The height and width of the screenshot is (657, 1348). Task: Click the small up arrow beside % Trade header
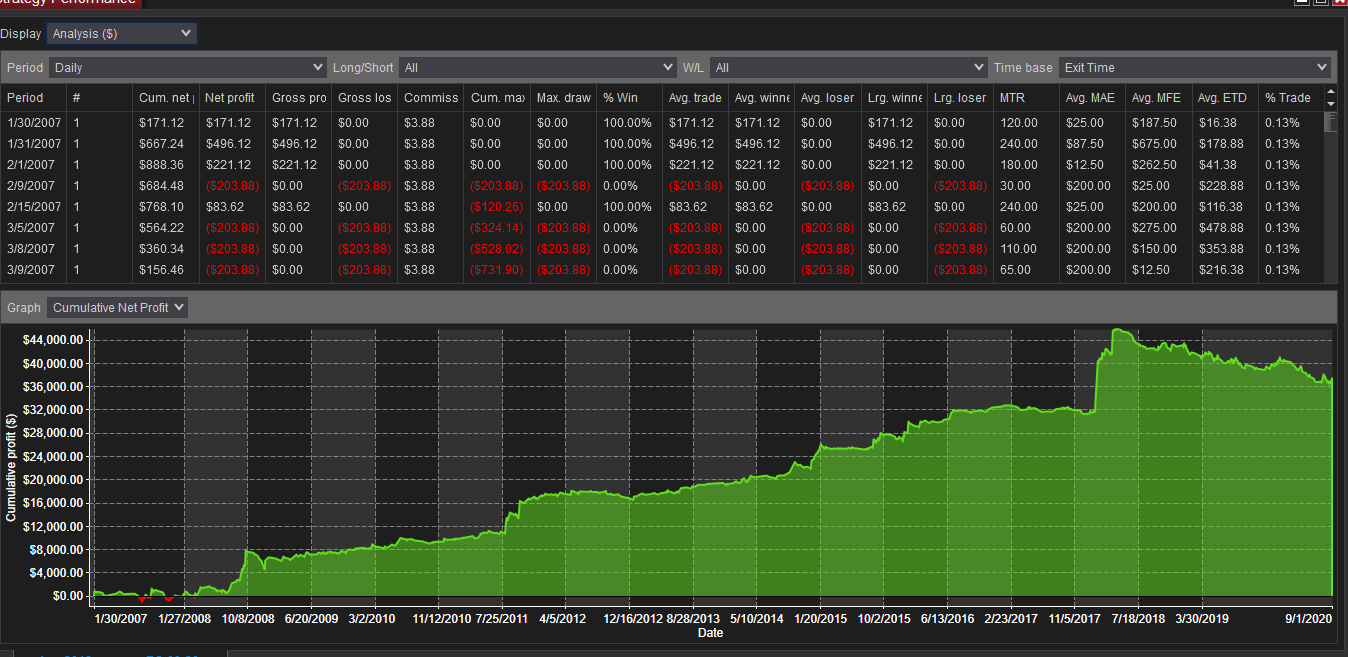pyautogui.click(x=1330, y=92)
